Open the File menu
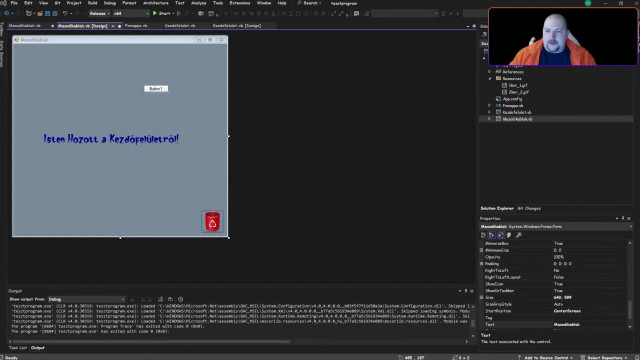This screenshot has width=640, height=360. click(14, 3)
